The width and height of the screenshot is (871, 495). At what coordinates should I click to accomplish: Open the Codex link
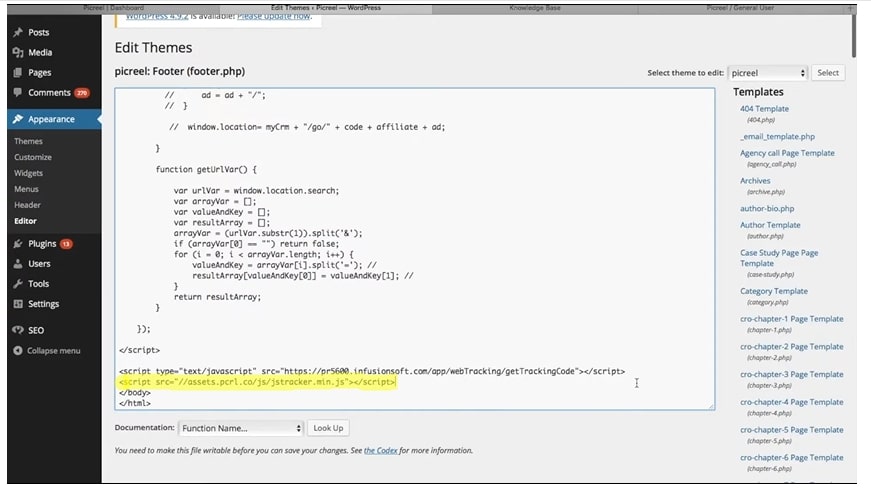point(381,451)
